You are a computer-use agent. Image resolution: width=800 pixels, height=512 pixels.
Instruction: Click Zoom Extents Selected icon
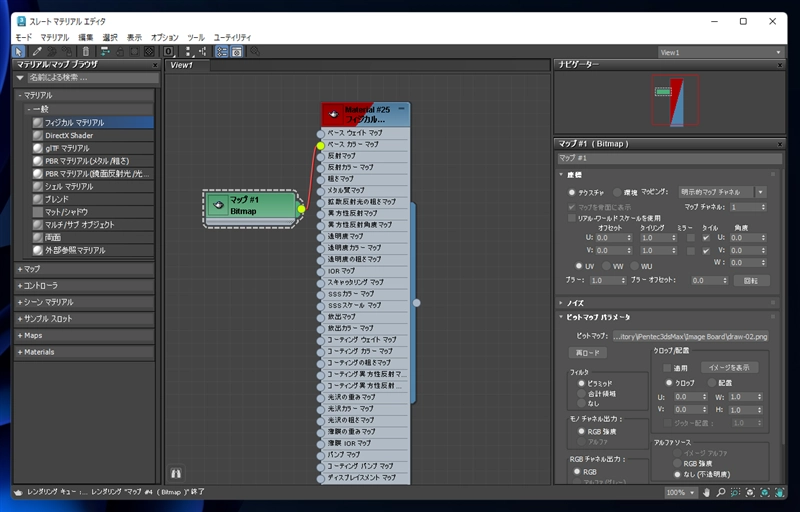pos(765,493)
